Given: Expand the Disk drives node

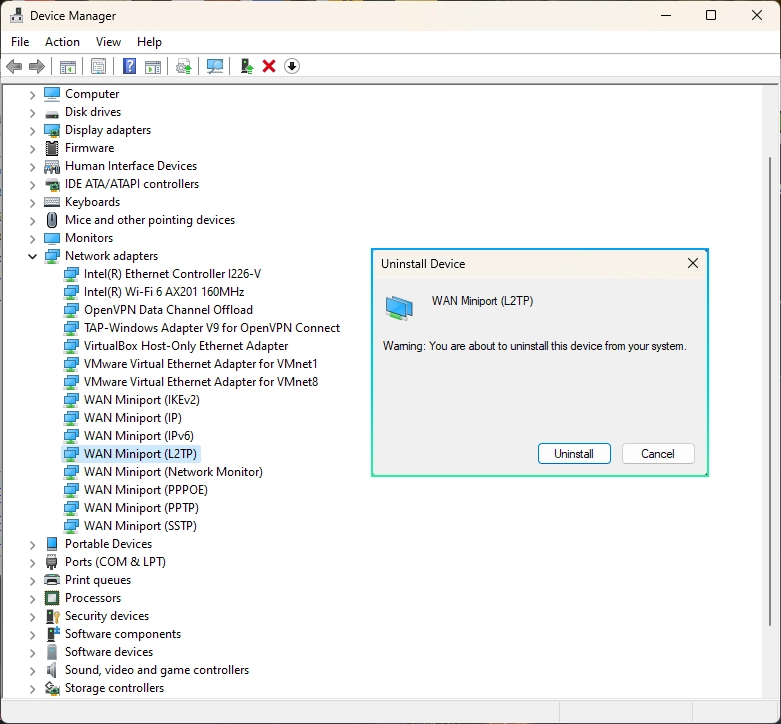Looking at the screenshot, I should (x=32, y=113).
